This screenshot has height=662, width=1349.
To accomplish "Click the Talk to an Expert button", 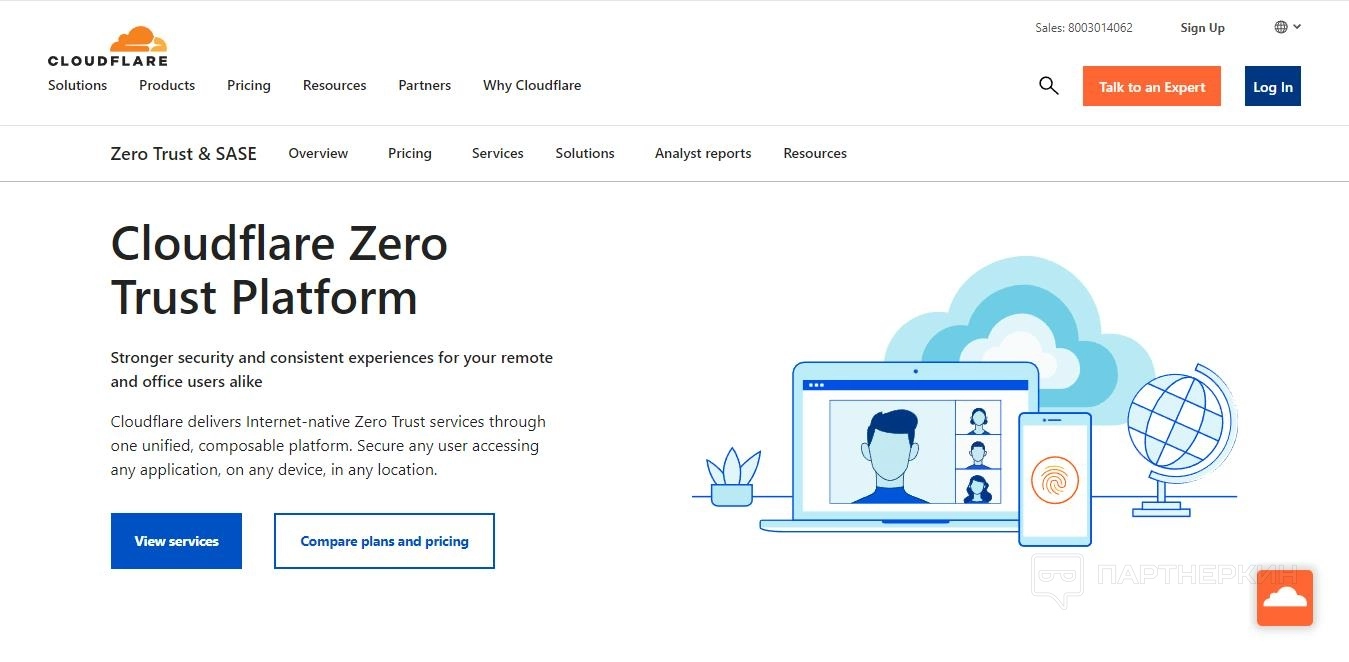I will pos(1152,86).
